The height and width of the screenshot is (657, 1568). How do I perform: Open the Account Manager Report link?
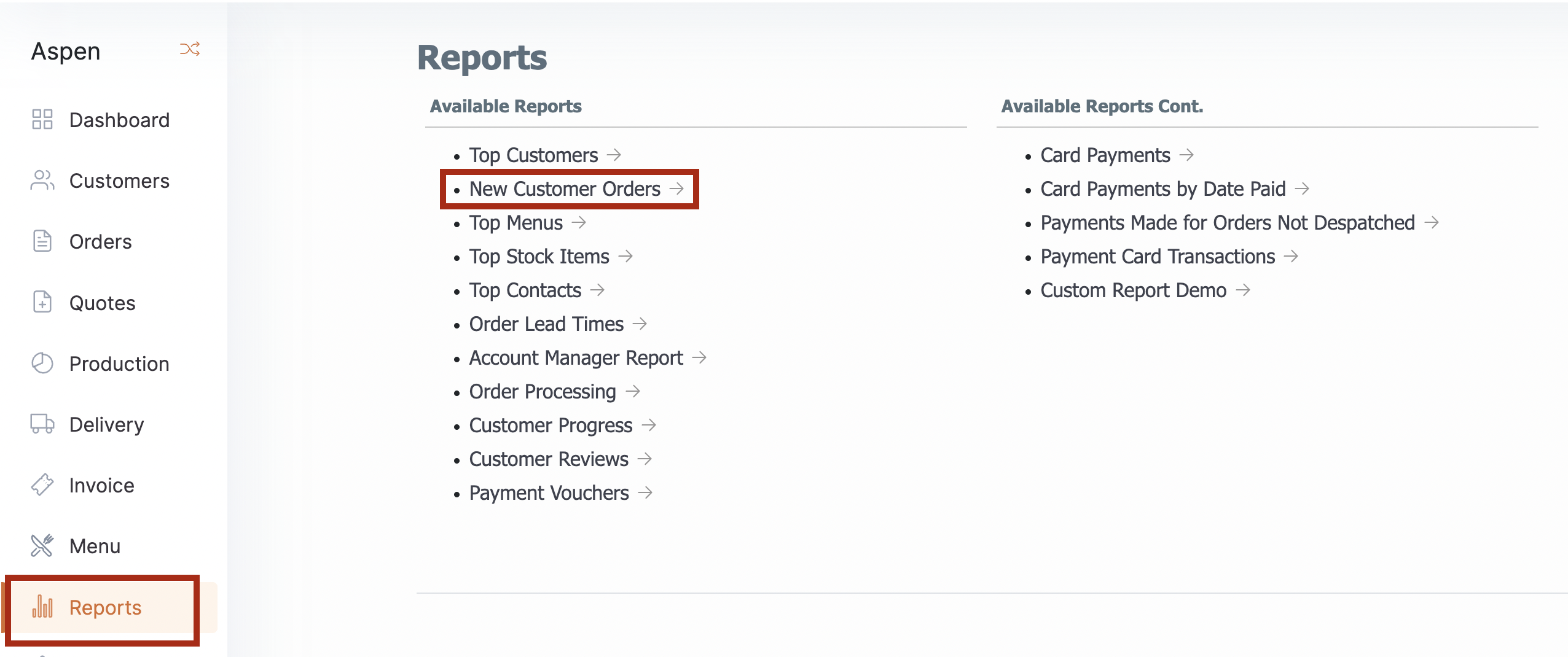pyautogui.click(x=587, y=358)
